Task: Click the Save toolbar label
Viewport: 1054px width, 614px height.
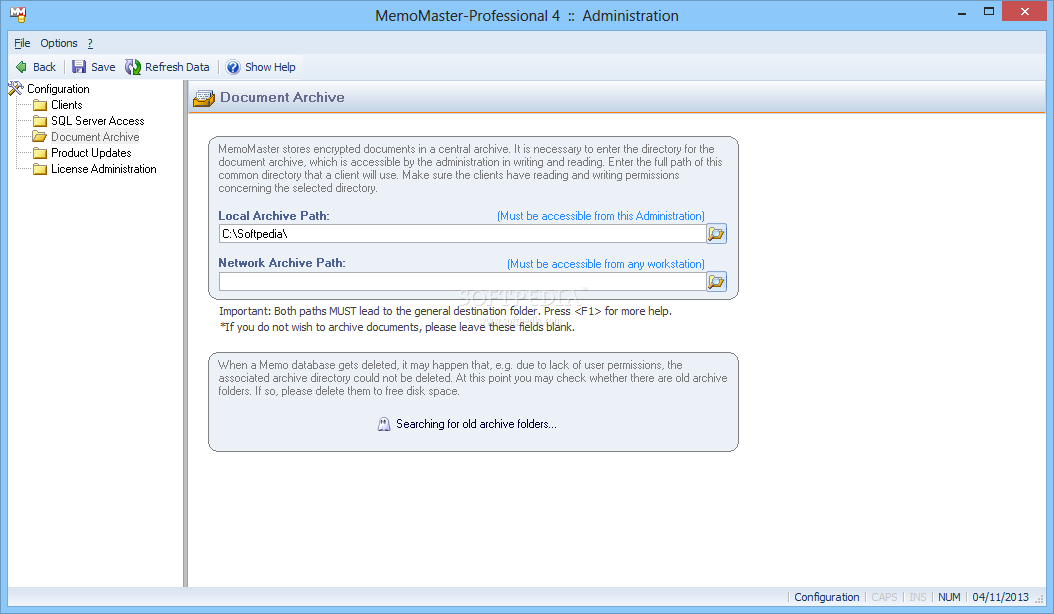Action: (103, 67)
